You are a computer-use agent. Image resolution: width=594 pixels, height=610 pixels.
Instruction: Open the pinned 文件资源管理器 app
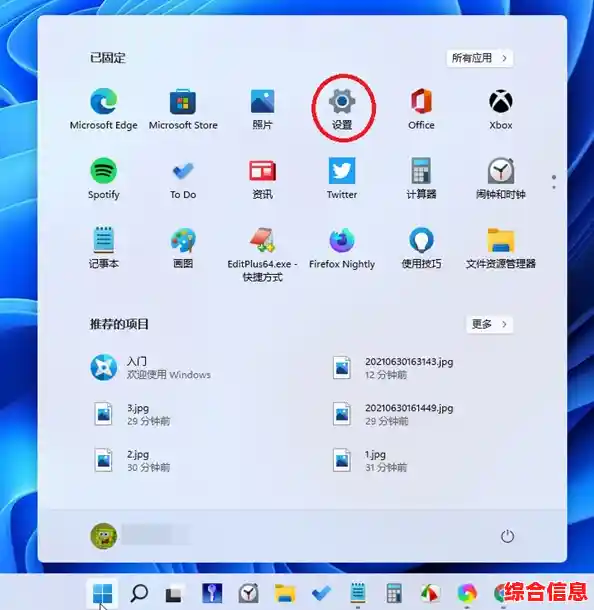click(x=501, y=248)
